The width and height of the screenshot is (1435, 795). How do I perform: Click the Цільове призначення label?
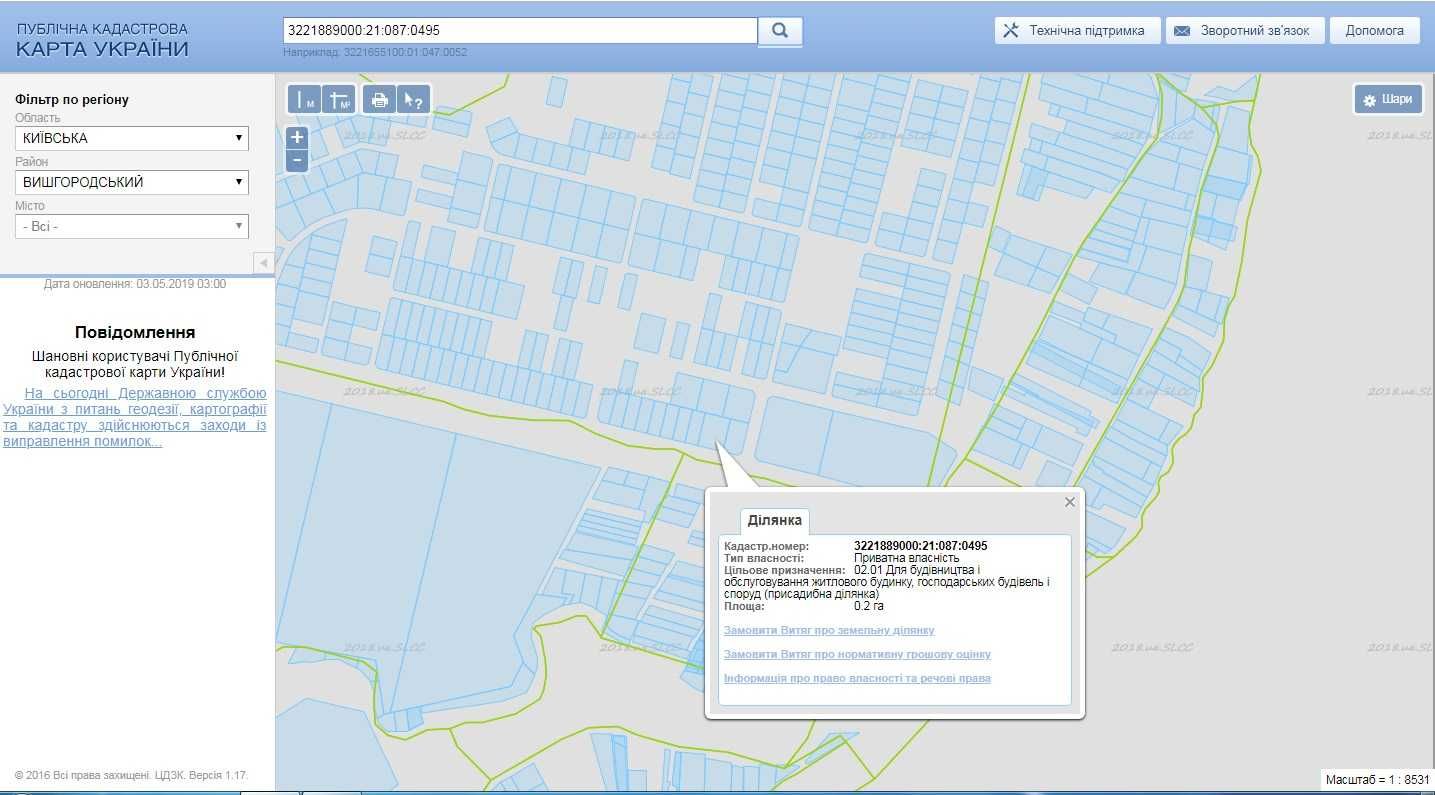pos(784,570)
